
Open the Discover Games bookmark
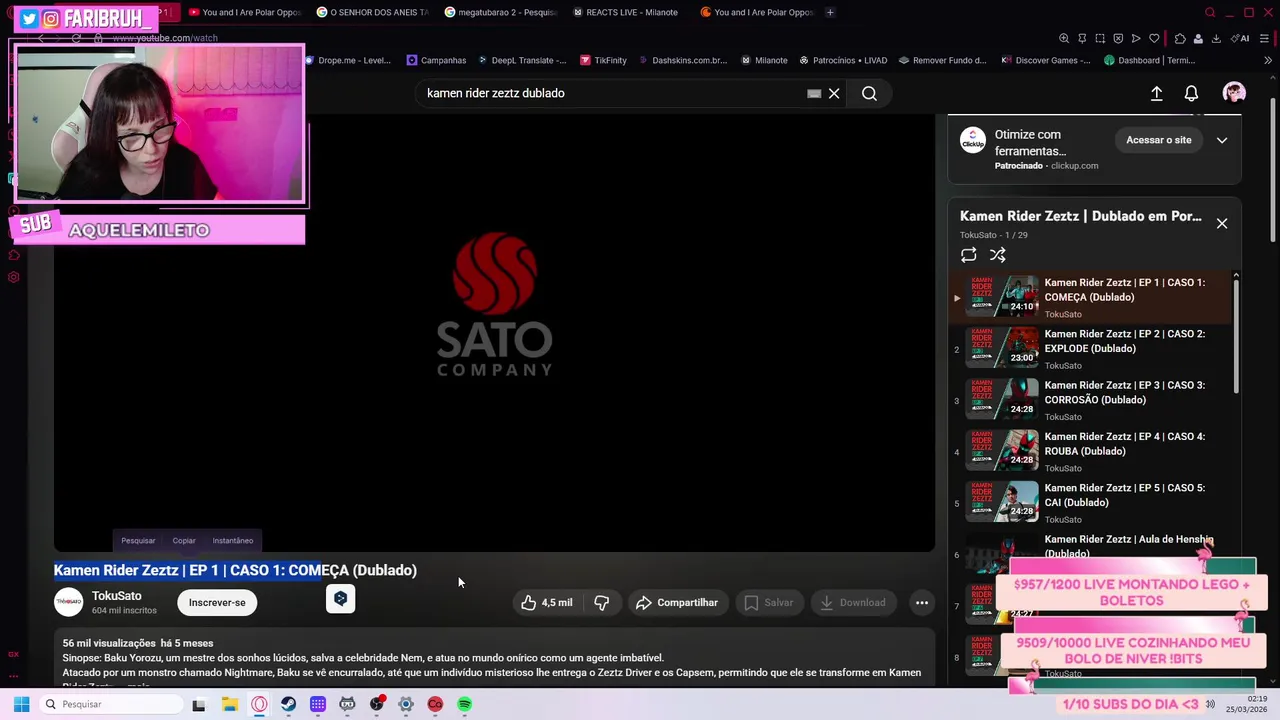1046,60
